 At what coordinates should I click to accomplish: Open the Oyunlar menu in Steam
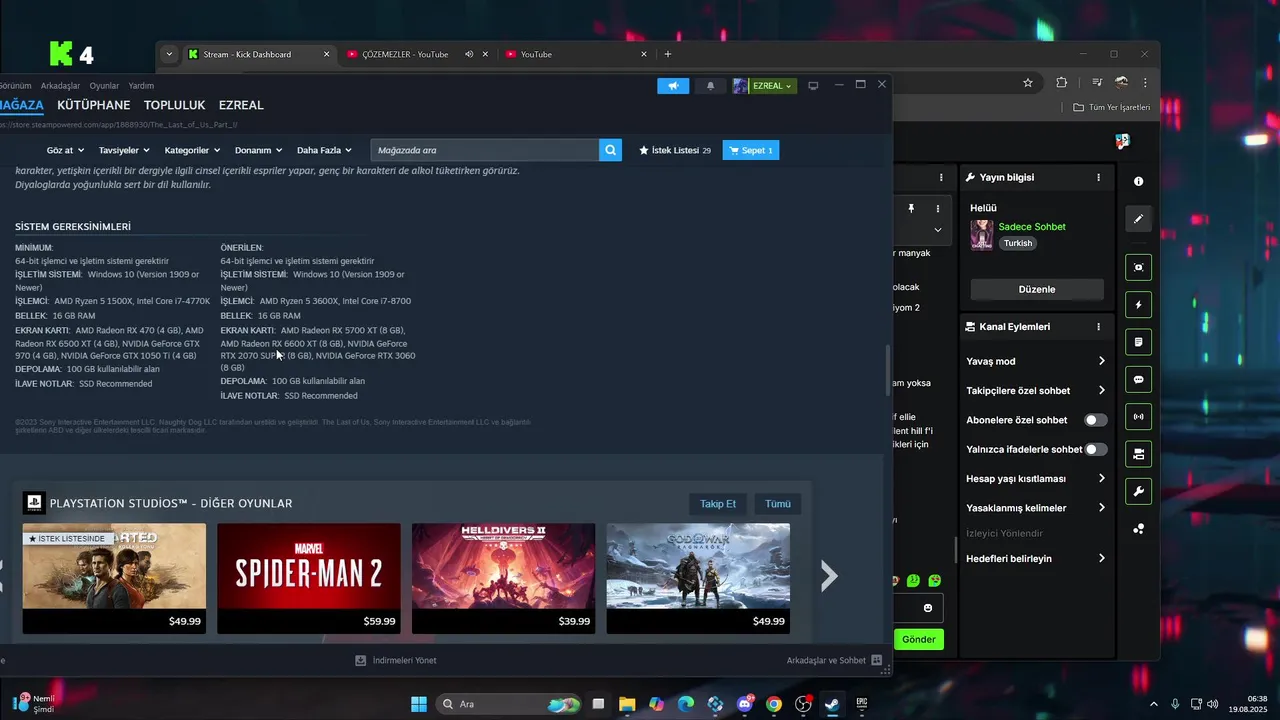(104, 86)
